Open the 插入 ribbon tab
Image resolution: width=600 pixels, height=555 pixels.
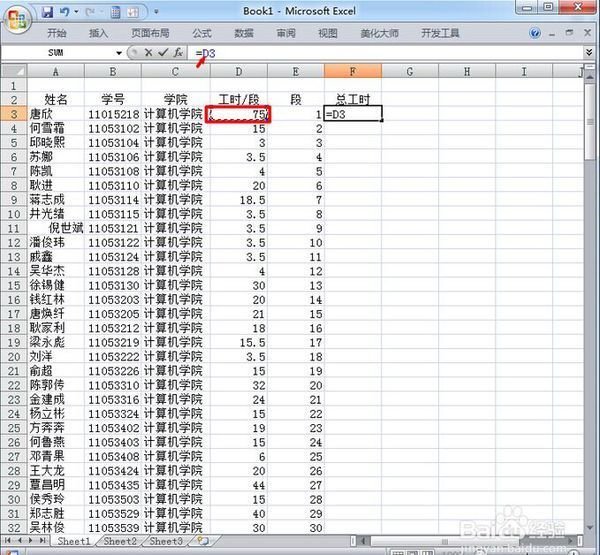[x=98, y=33]
